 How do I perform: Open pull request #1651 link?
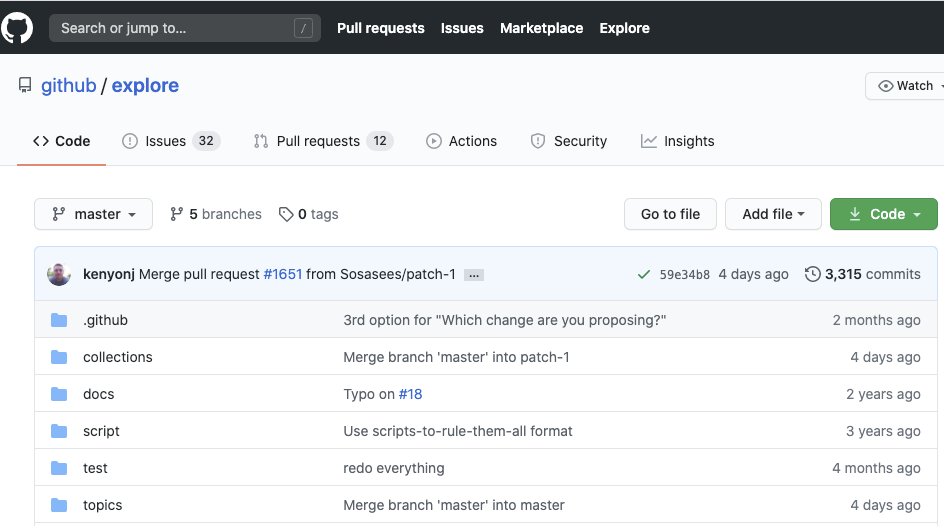282,274
